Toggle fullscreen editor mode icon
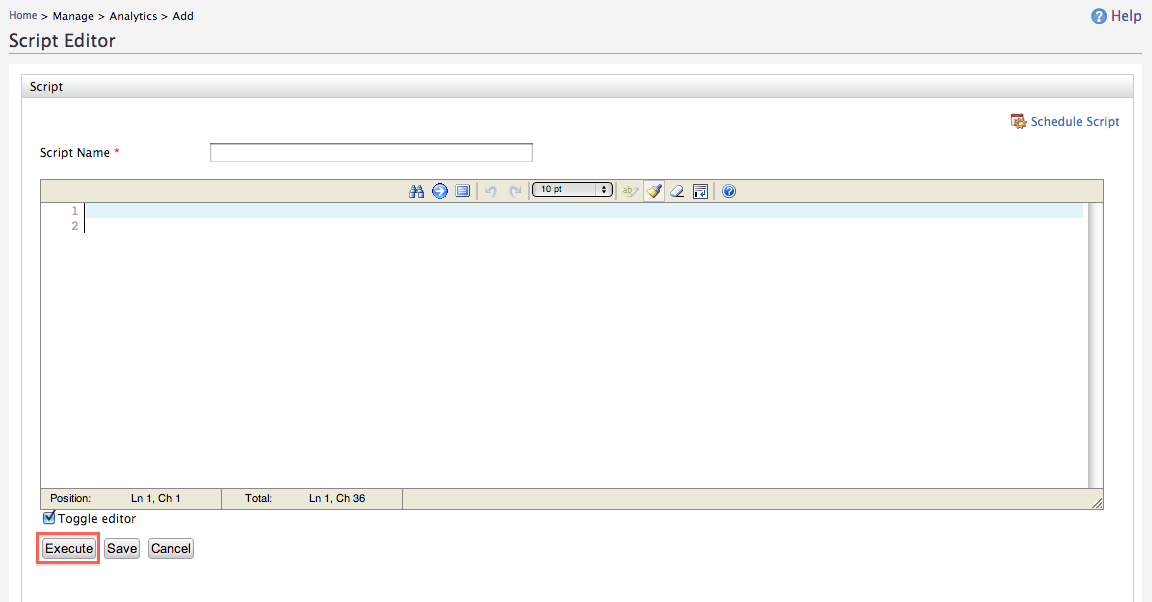Viewport: 1152px width, 602px height. click(463, 191)
